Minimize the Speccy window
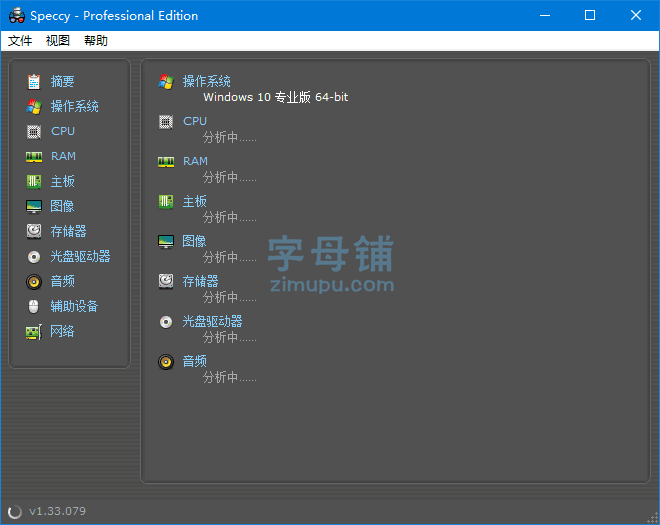 coord(545,15)
